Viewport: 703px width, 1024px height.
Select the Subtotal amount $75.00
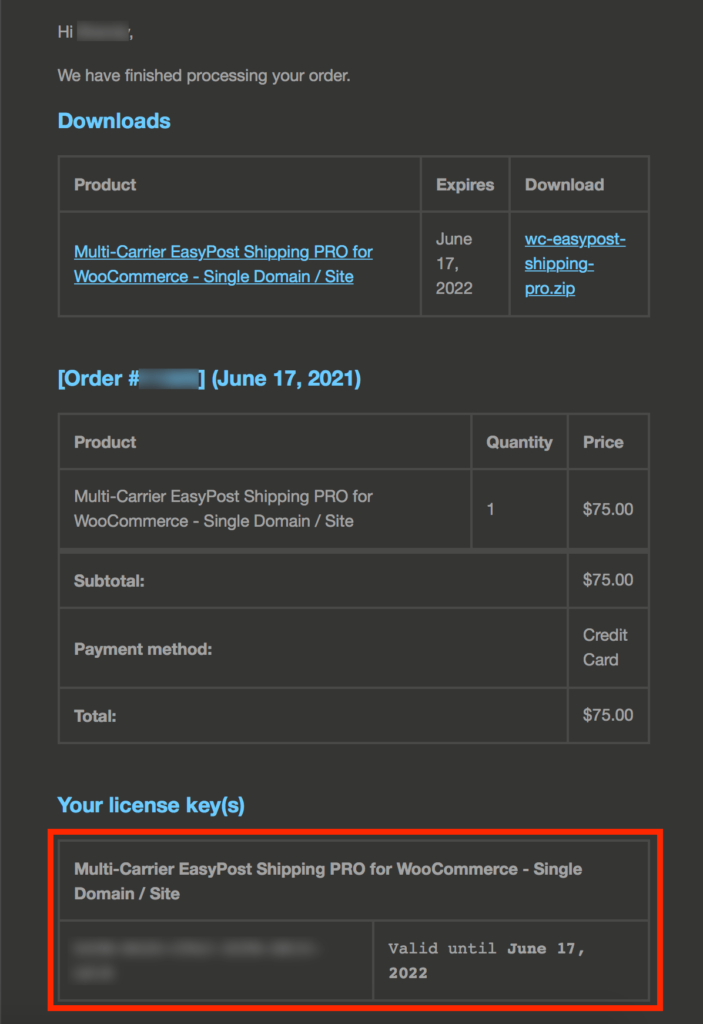click(608, 580)
